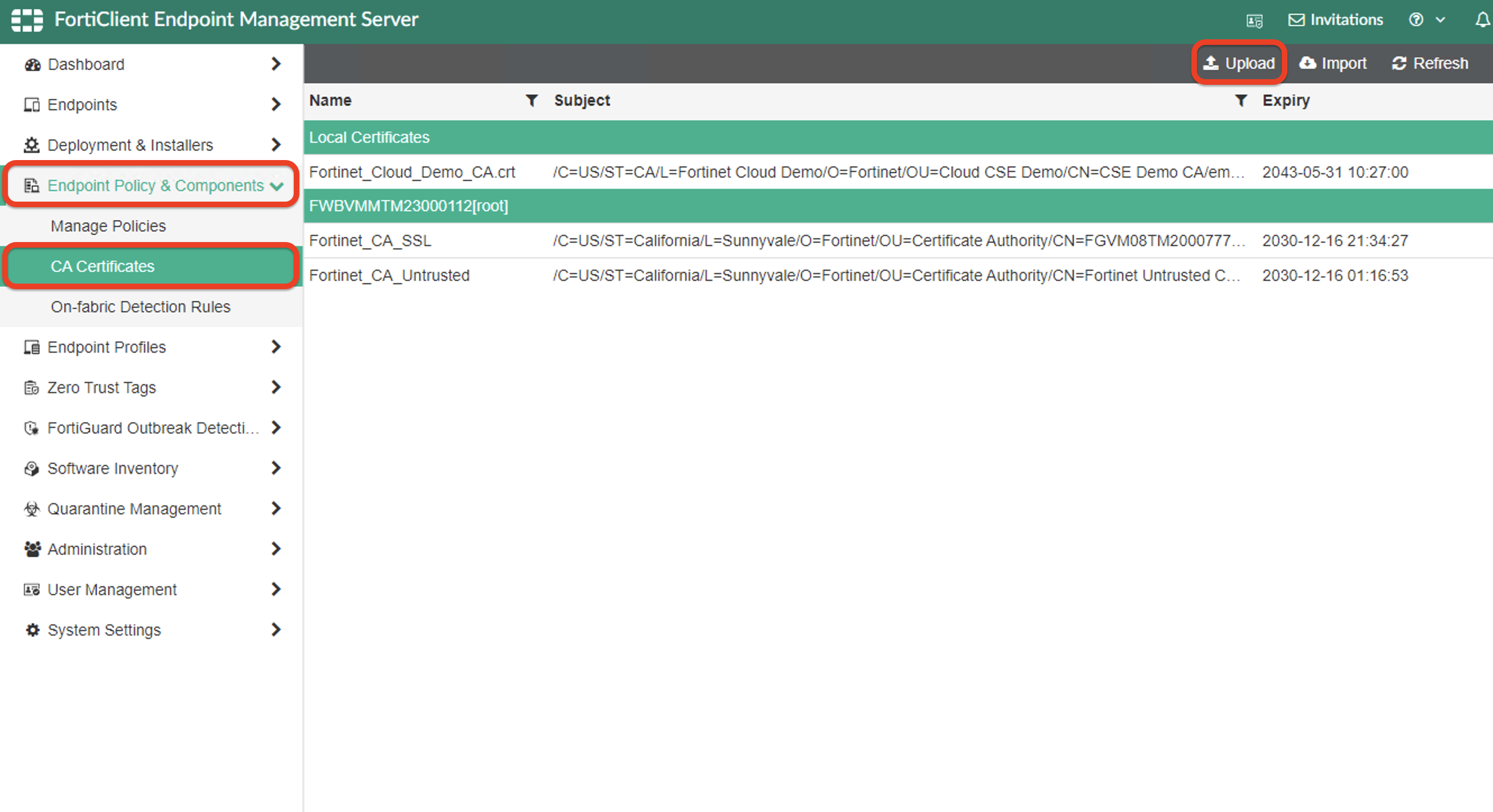This screenshot has height=812, width=1493.
Task: Open the Dashboard icon in sidebar
Action: coord(33,65)
